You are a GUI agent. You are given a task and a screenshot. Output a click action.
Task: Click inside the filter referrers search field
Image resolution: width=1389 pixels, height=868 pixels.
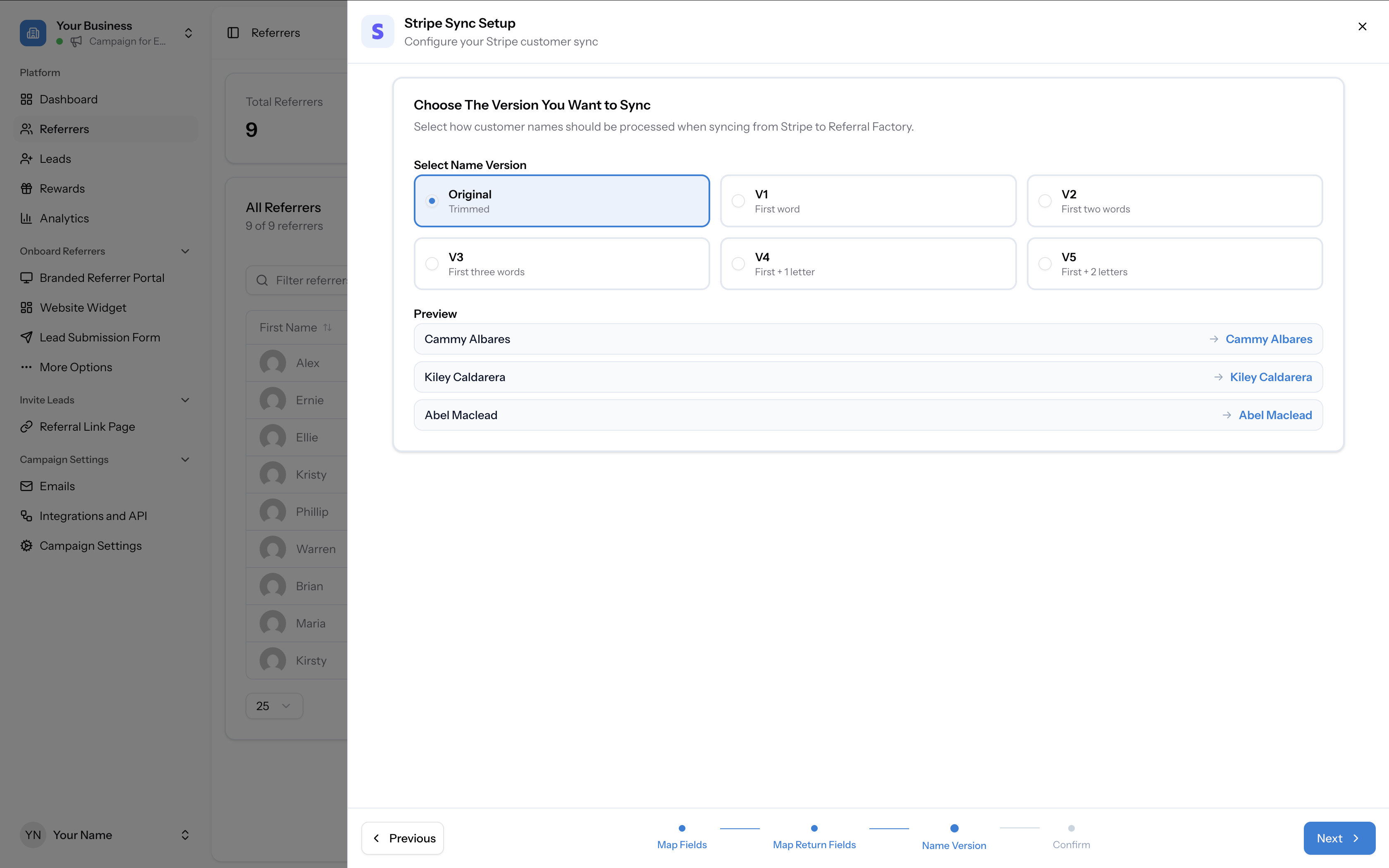pos(310,280)
